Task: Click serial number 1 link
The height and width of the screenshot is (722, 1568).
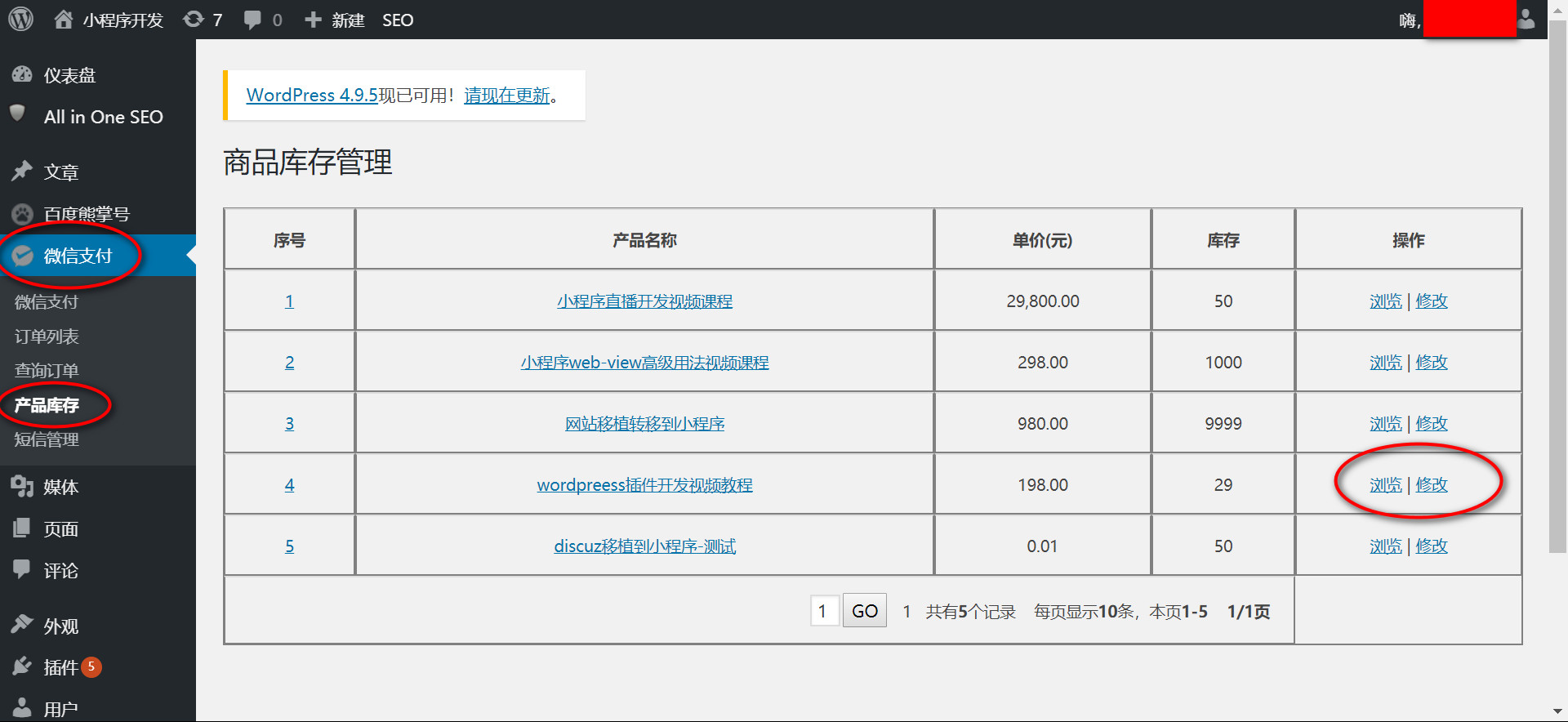Action: [x=289, y=301]
